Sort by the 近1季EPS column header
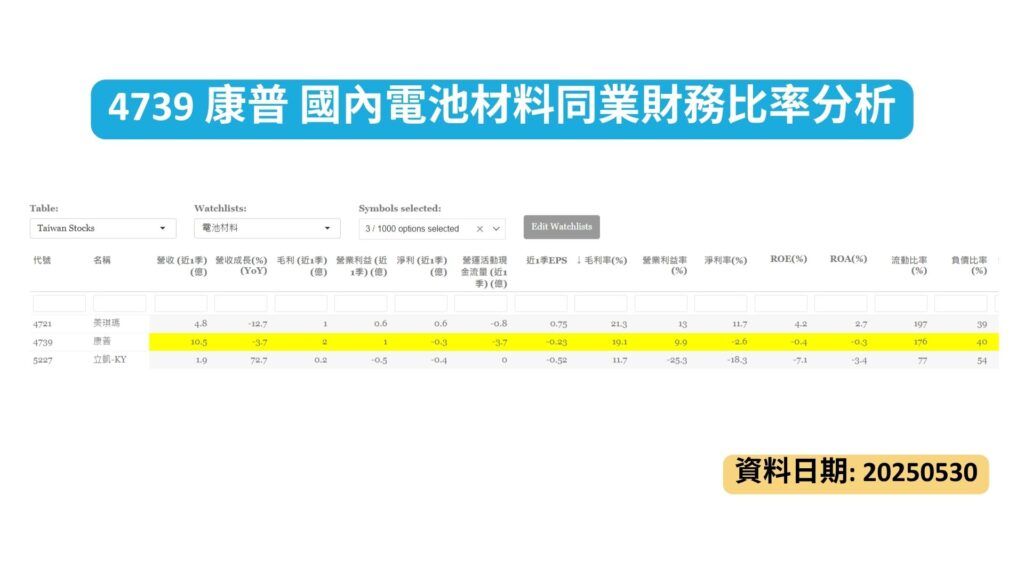The height and width of the screenshot is (576, 1024). (x=547, y=259)
